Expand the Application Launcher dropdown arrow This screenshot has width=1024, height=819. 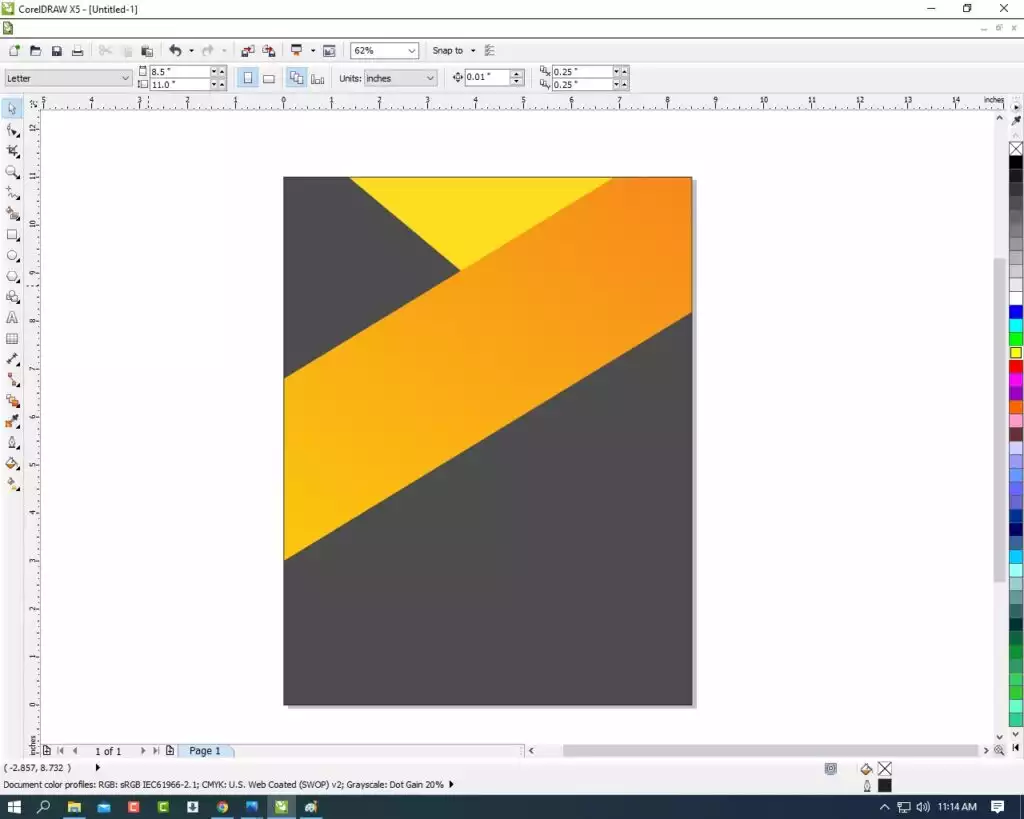313,51
